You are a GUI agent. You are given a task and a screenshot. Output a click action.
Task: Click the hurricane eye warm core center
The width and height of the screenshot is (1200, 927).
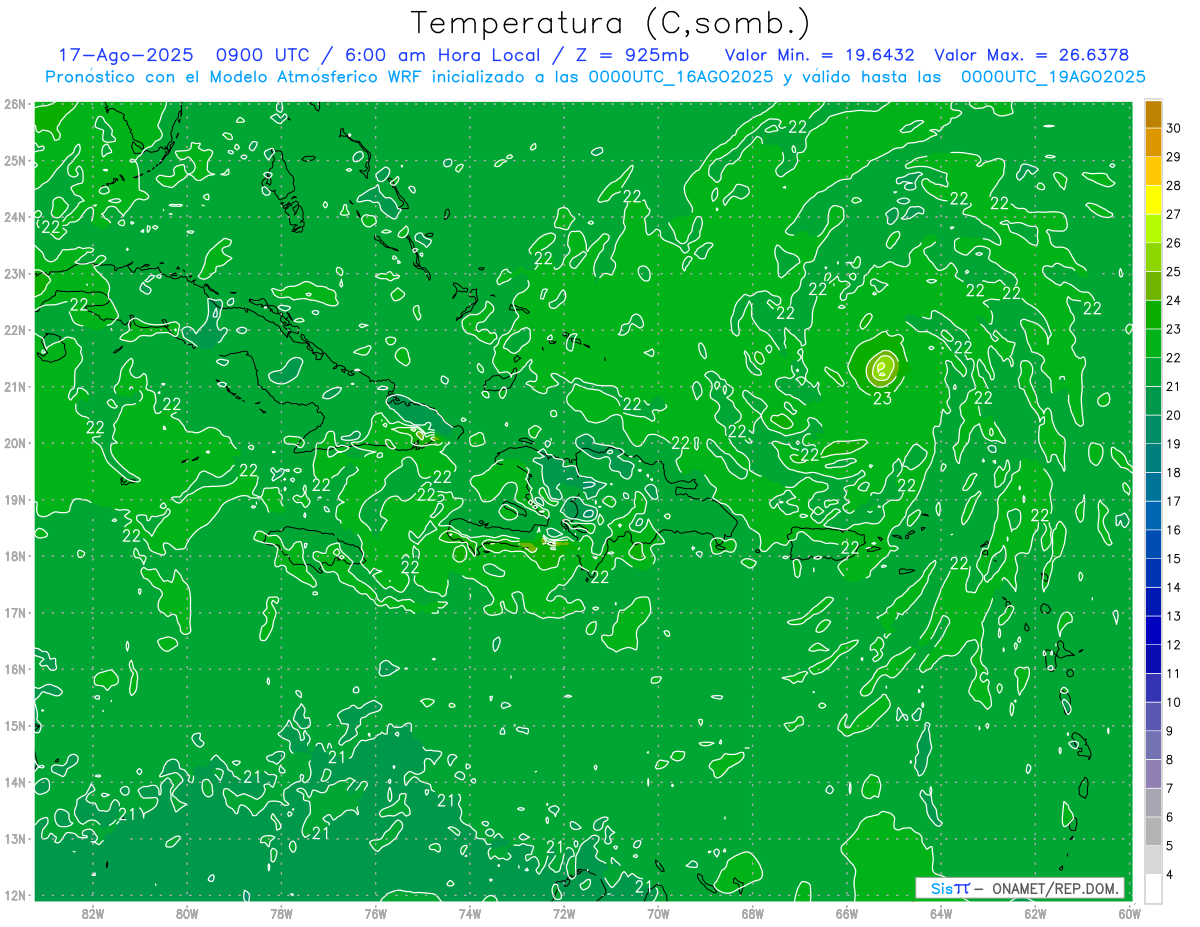coord(881,369)
